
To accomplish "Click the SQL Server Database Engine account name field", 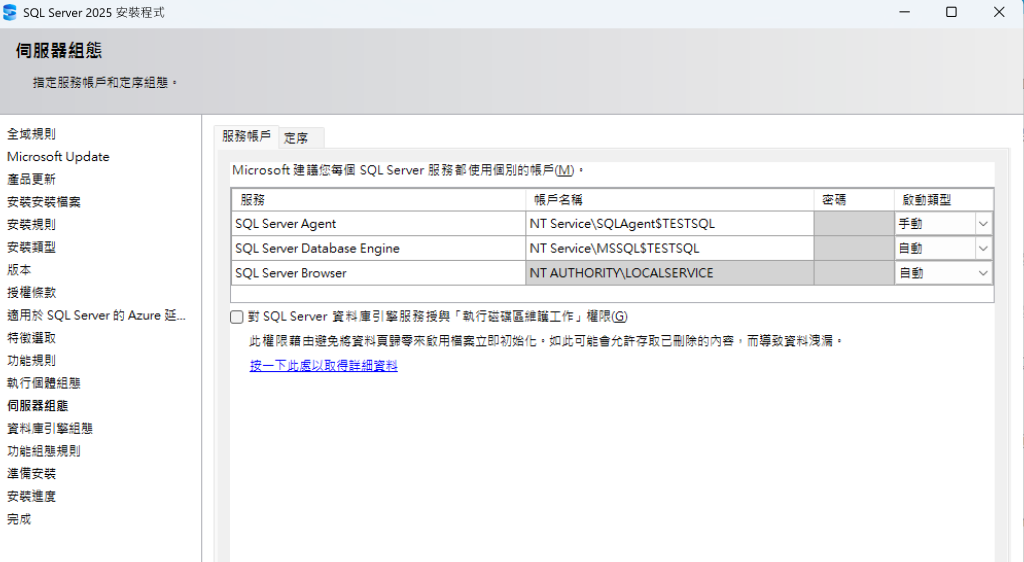I will tap(669, 249).
